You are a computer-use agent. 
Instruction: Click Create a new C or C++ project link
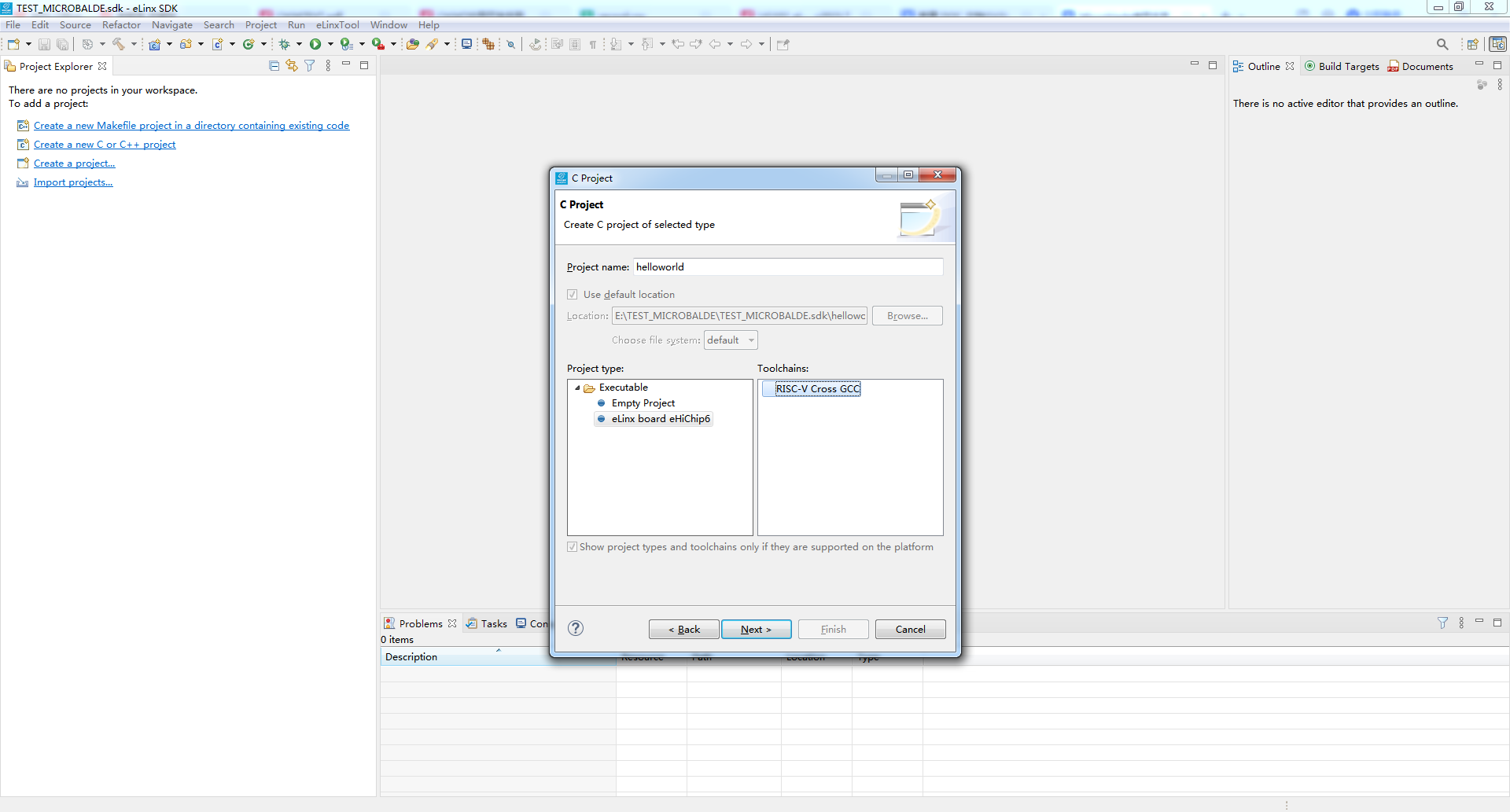pos(105,145)
